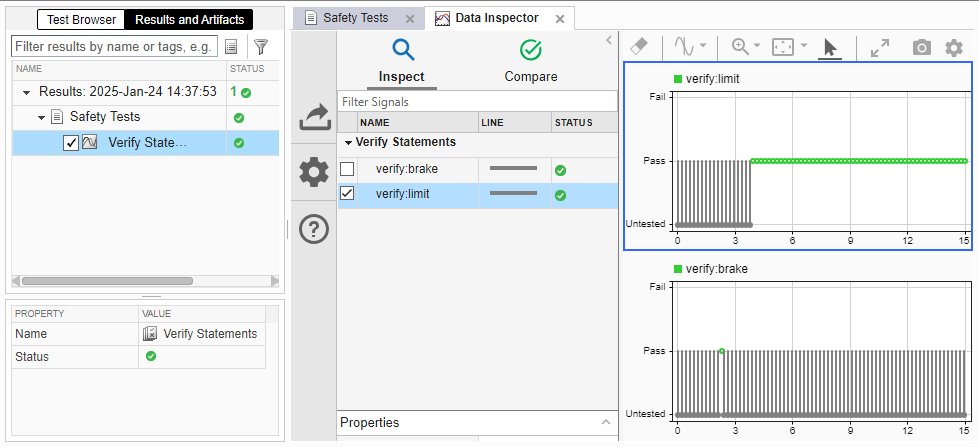
Task: Switch to the Test Browser tab
Action: (81, 19)
